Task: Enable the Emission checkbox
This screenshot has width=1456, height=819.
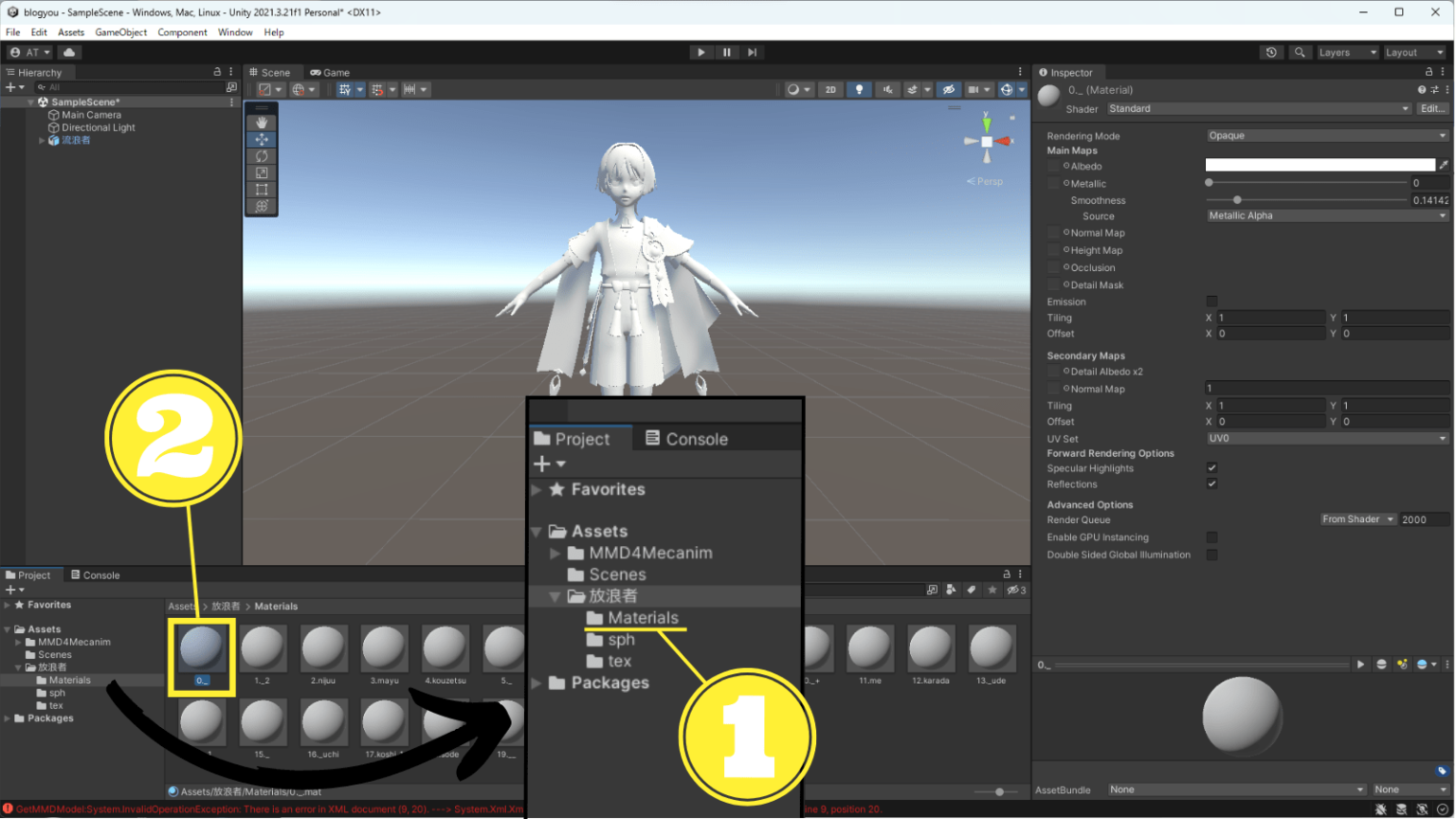Action: coord(1212,300)
